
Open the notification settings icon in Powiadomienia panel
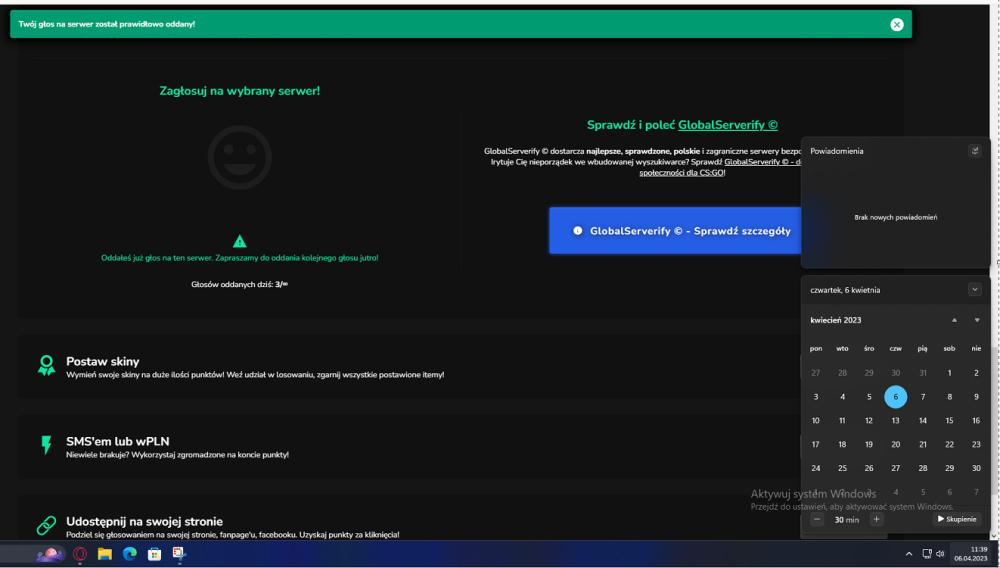974,151
